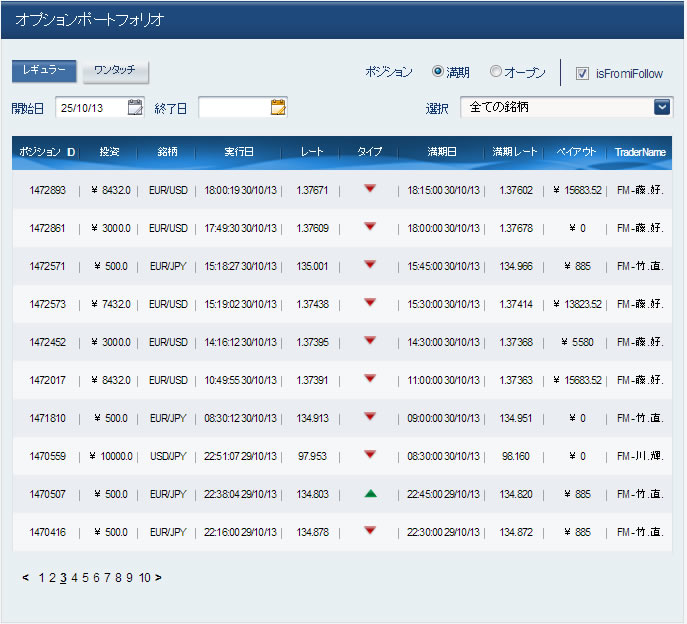Open page 8 in pagination

pyautogui.click(x=118, y=578)
